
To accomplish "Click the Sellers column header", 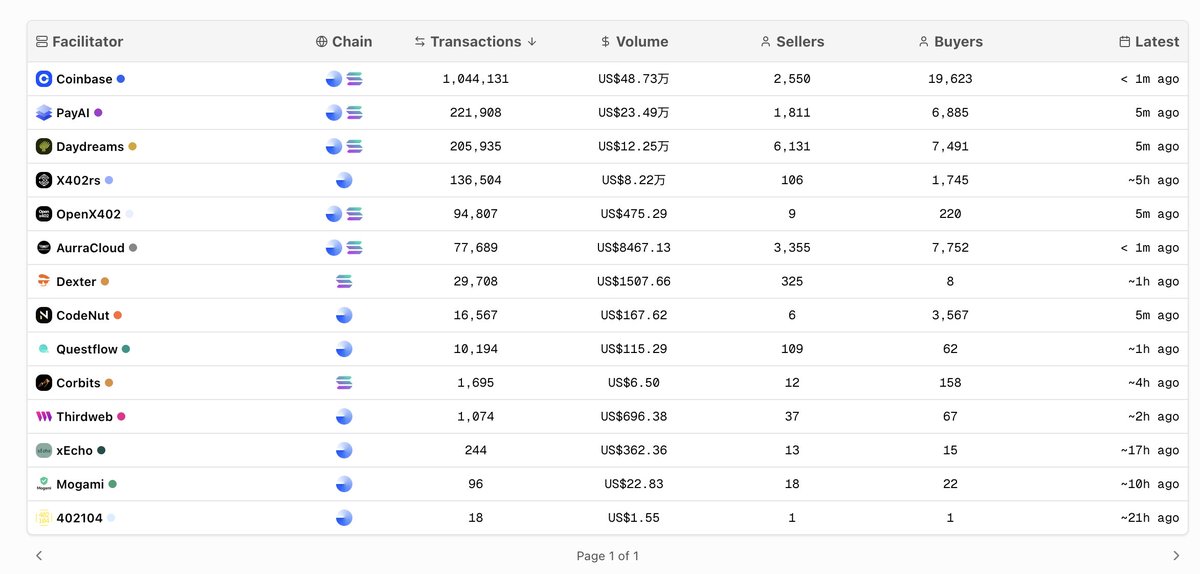I will click(x=792, y=42).
